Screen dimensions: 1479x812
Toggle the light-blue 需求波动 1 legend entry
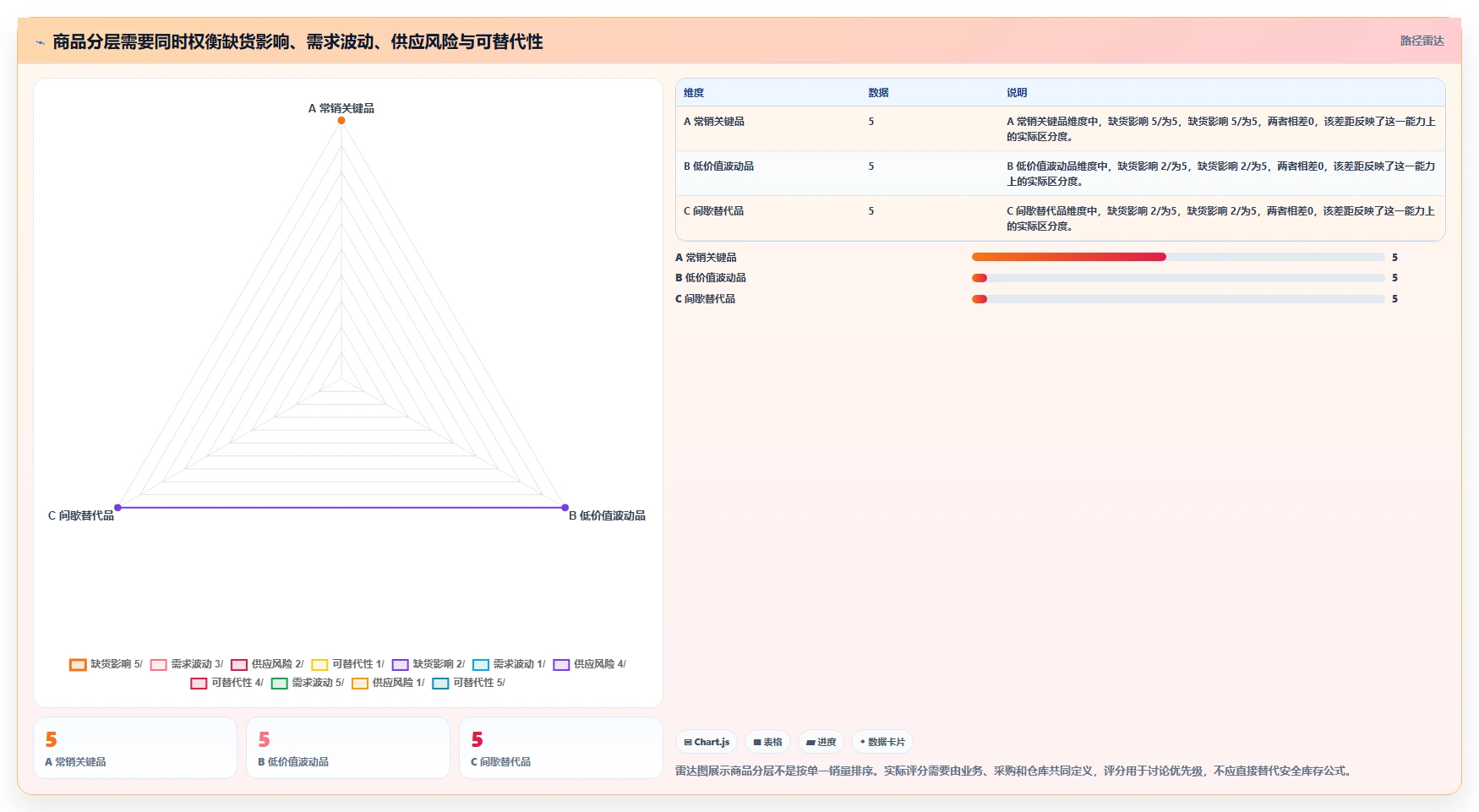coord(509,664)
